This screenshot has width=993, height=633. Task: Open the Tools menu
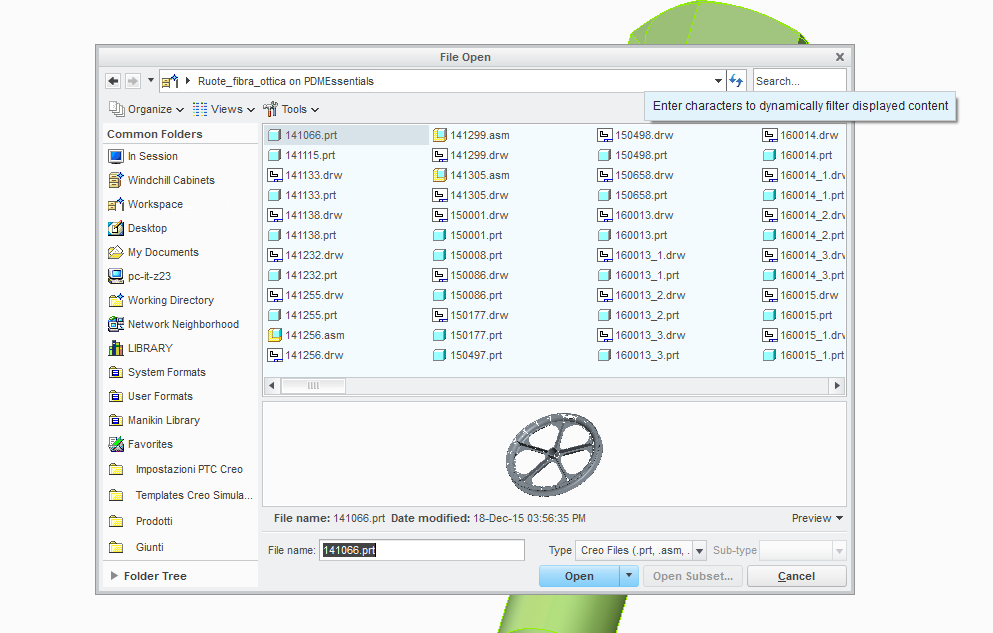[291, 109]
